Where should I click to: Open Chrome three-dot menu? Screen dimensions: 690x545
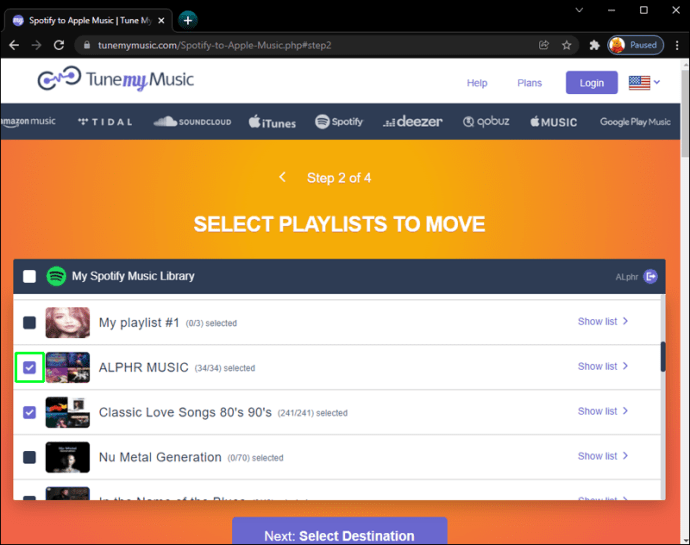[677, 45]
